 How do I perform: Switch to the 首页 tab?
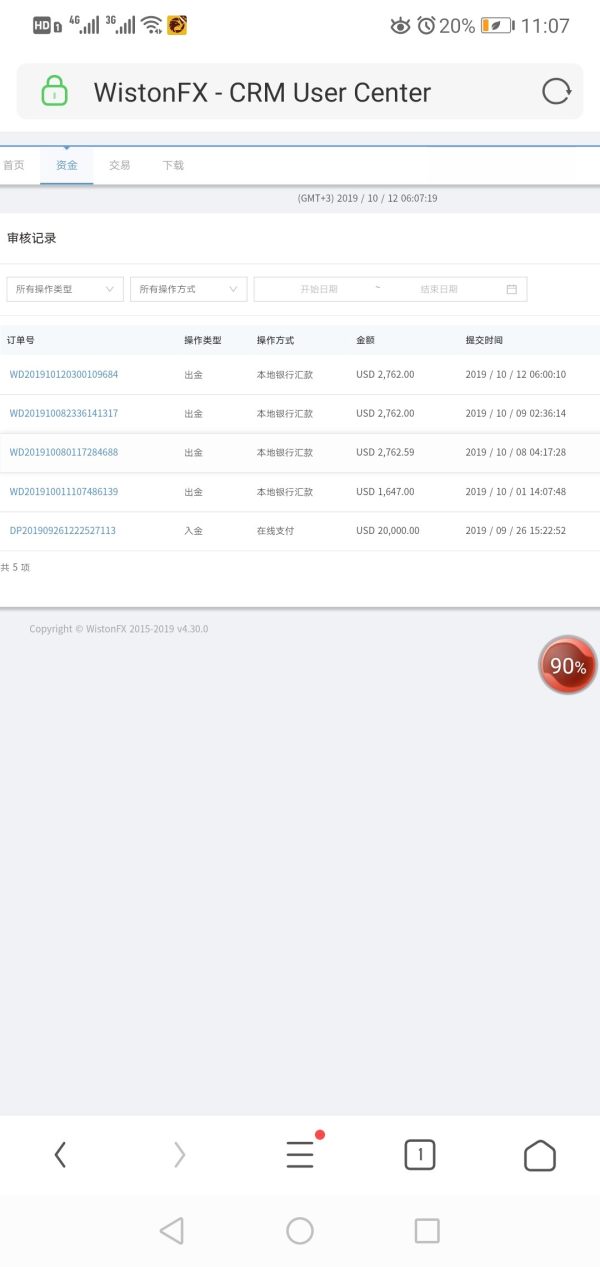(14, 165)
